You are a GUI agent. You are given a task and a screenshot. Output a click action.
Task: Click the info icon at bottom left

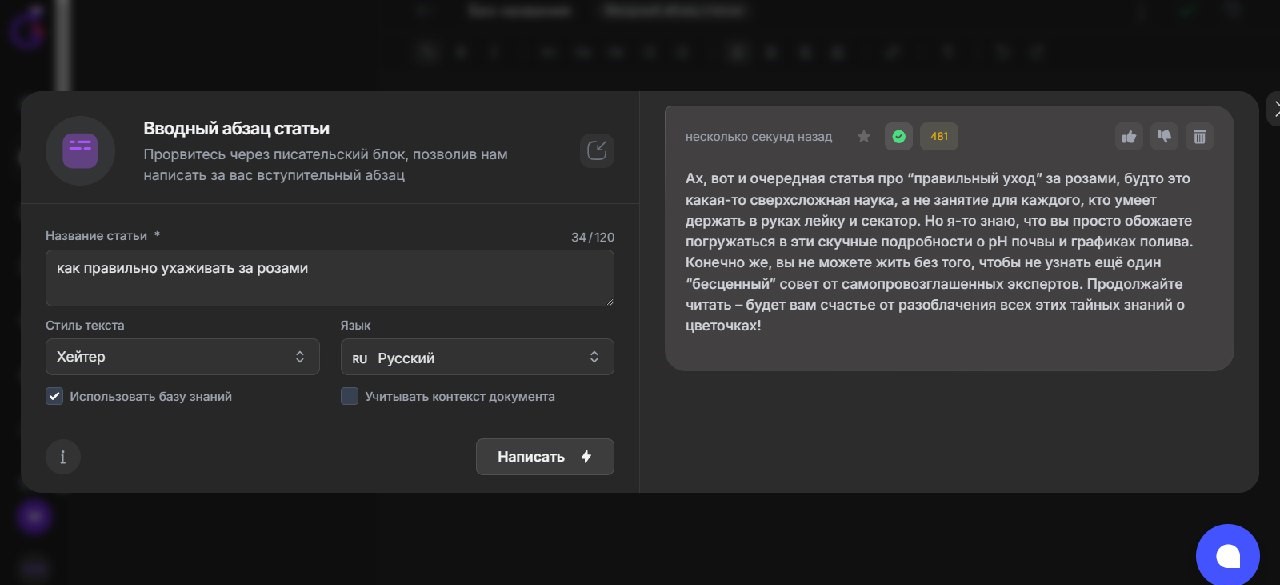pyautogui.click(x=63, y=457)
